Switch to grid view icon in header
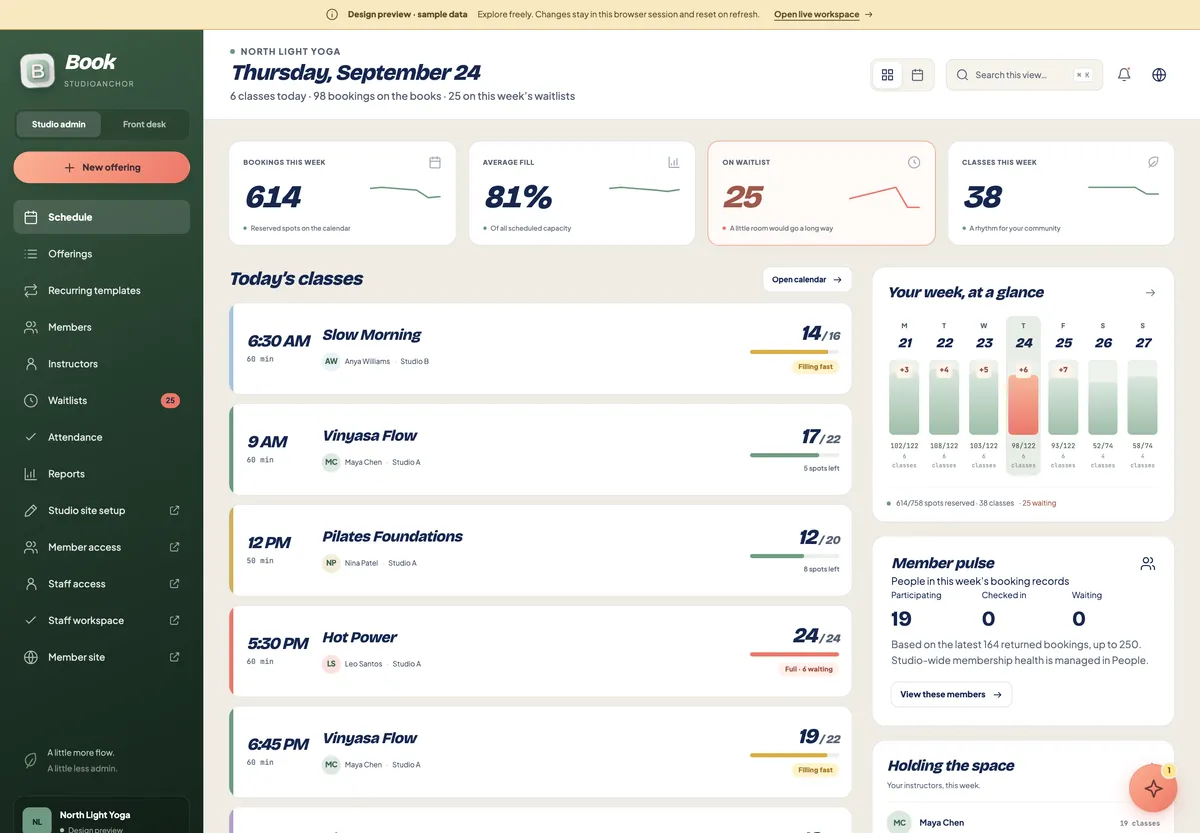Screen dimensions: 1200x833 click(x=887, y=75)
